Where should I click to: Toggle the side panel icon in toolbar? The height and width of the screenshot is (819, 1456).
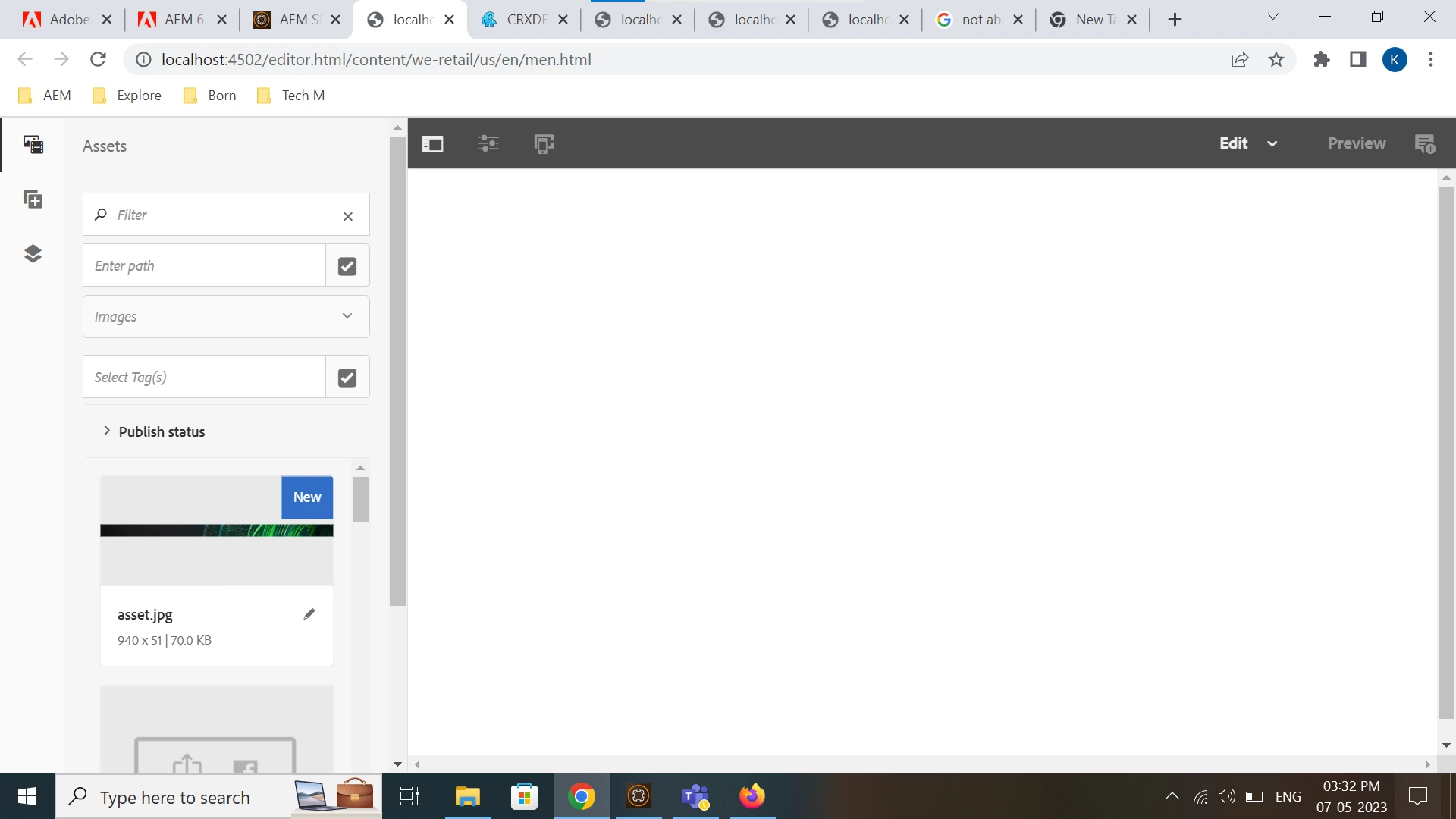click(432, 143)
